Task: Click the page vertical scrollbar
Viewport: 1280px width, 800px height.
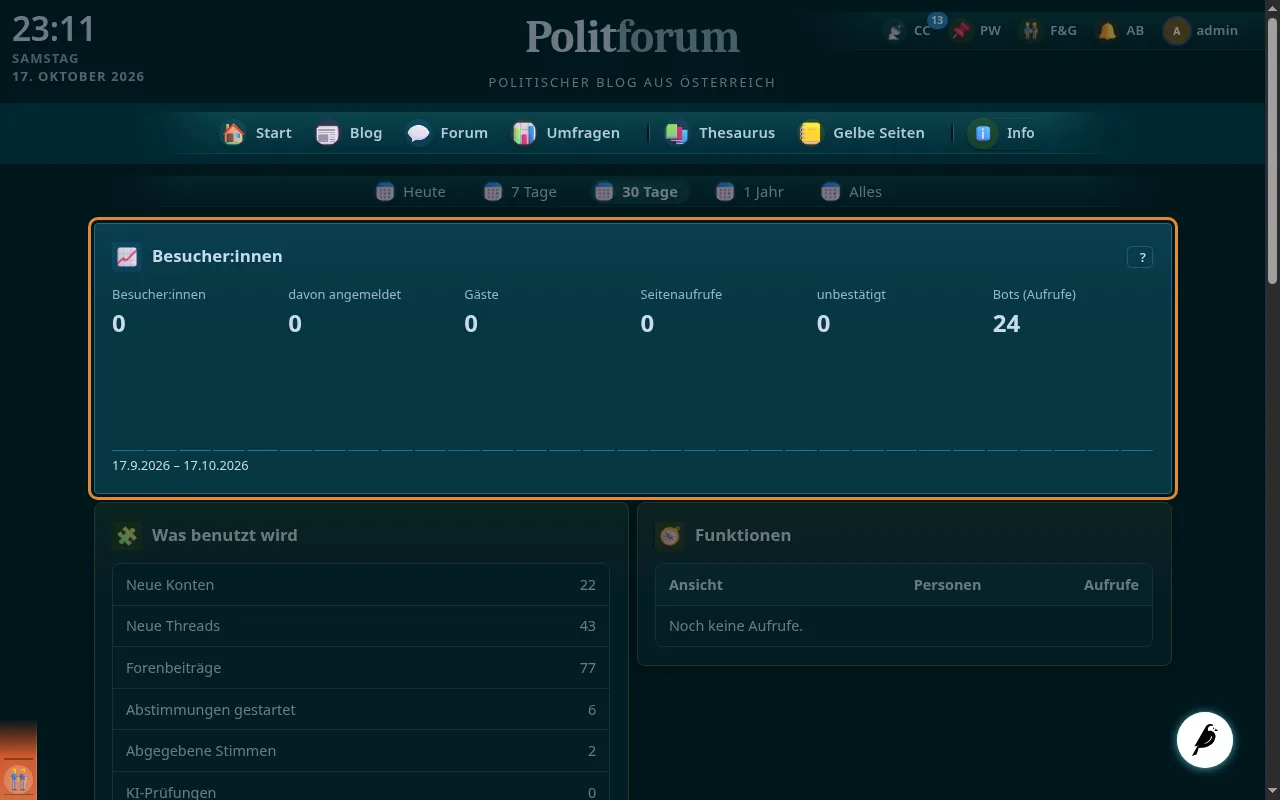Action: point(1273,150)
